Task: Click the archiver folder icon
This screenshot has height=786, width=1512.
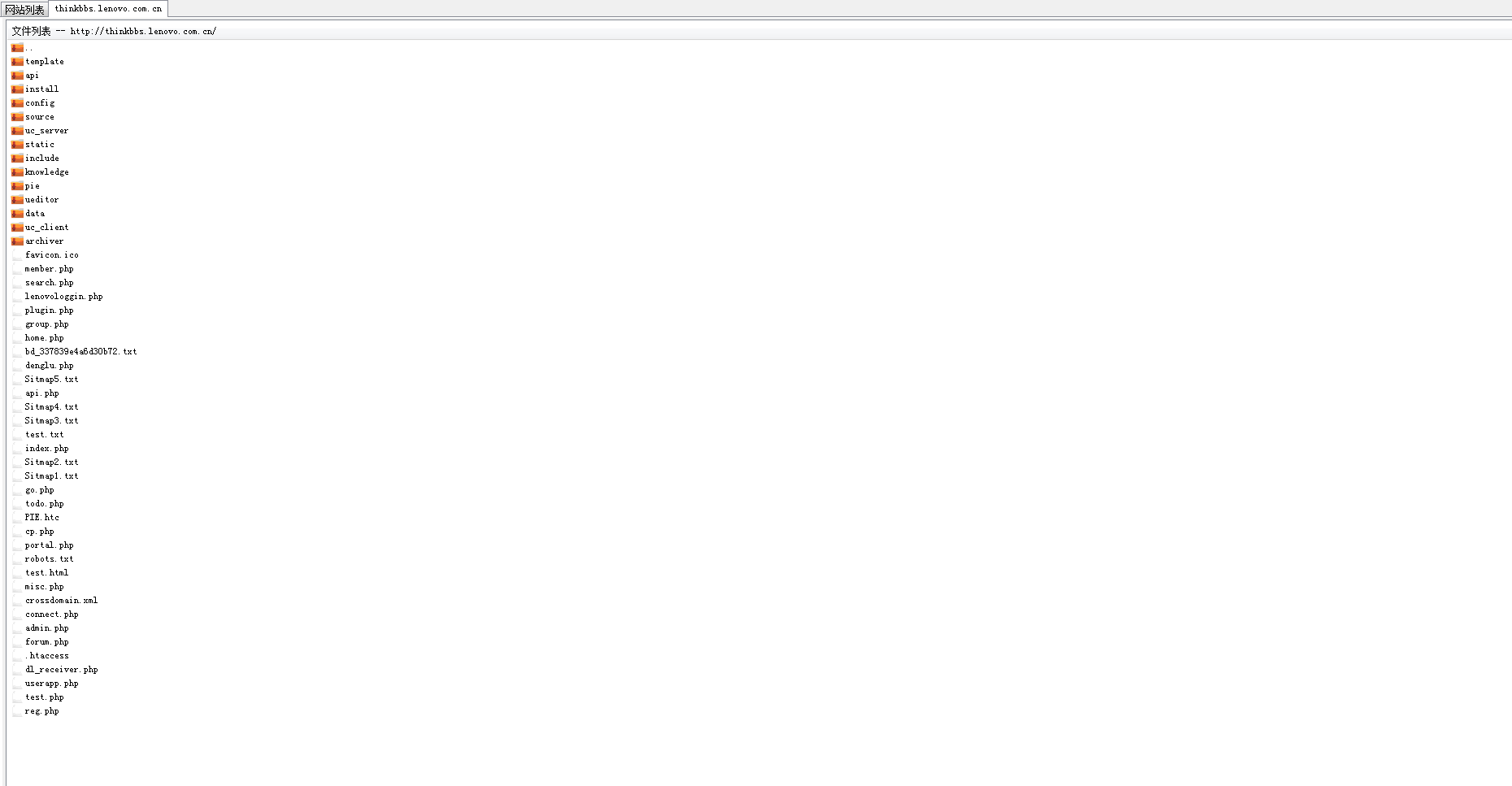Action: click(x=17, y=241)
